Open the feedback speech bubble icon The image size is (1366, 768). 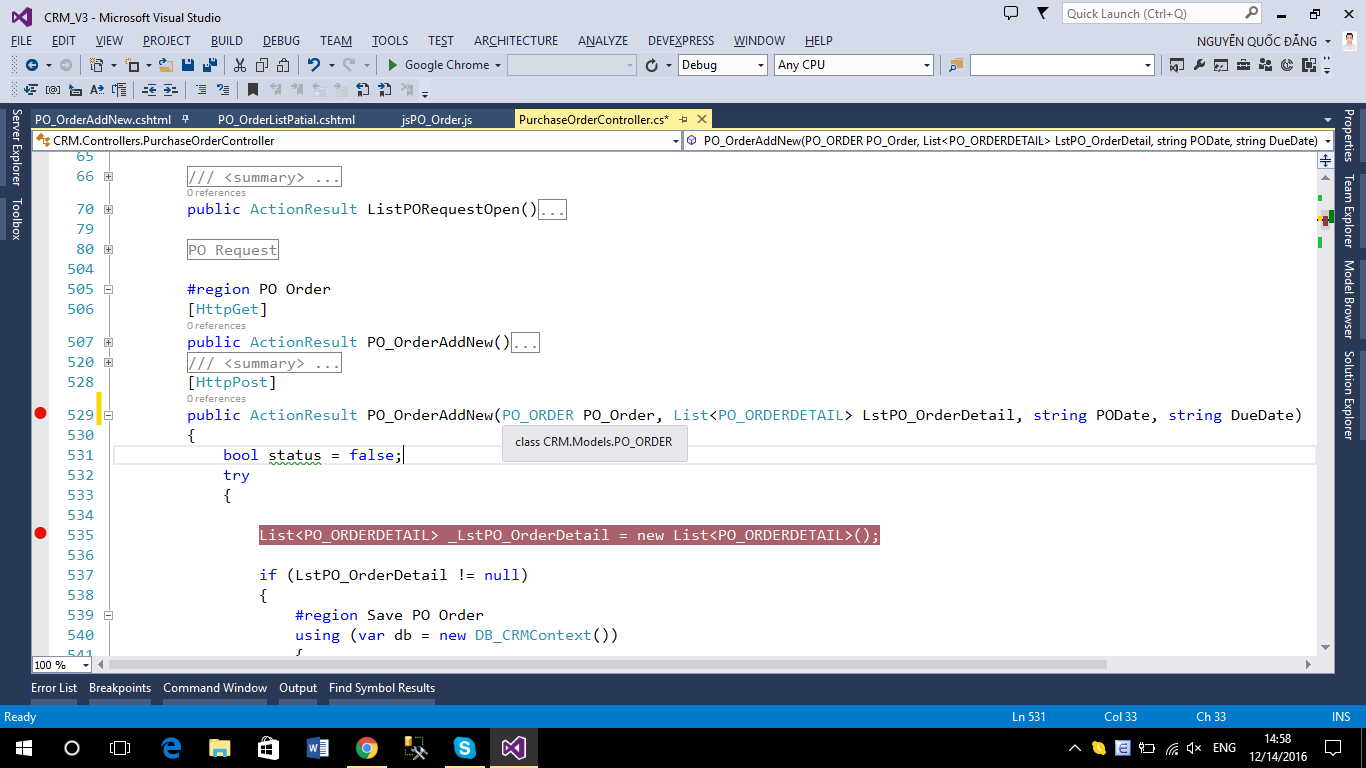(1011, 13)
